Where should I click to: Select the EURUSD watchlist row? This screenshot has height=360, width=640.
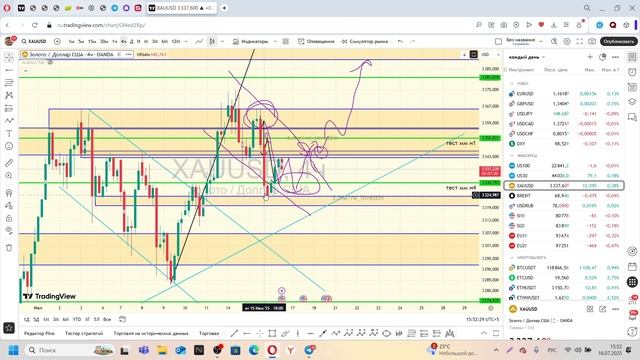pyautogui.click(x=564, y=93)
